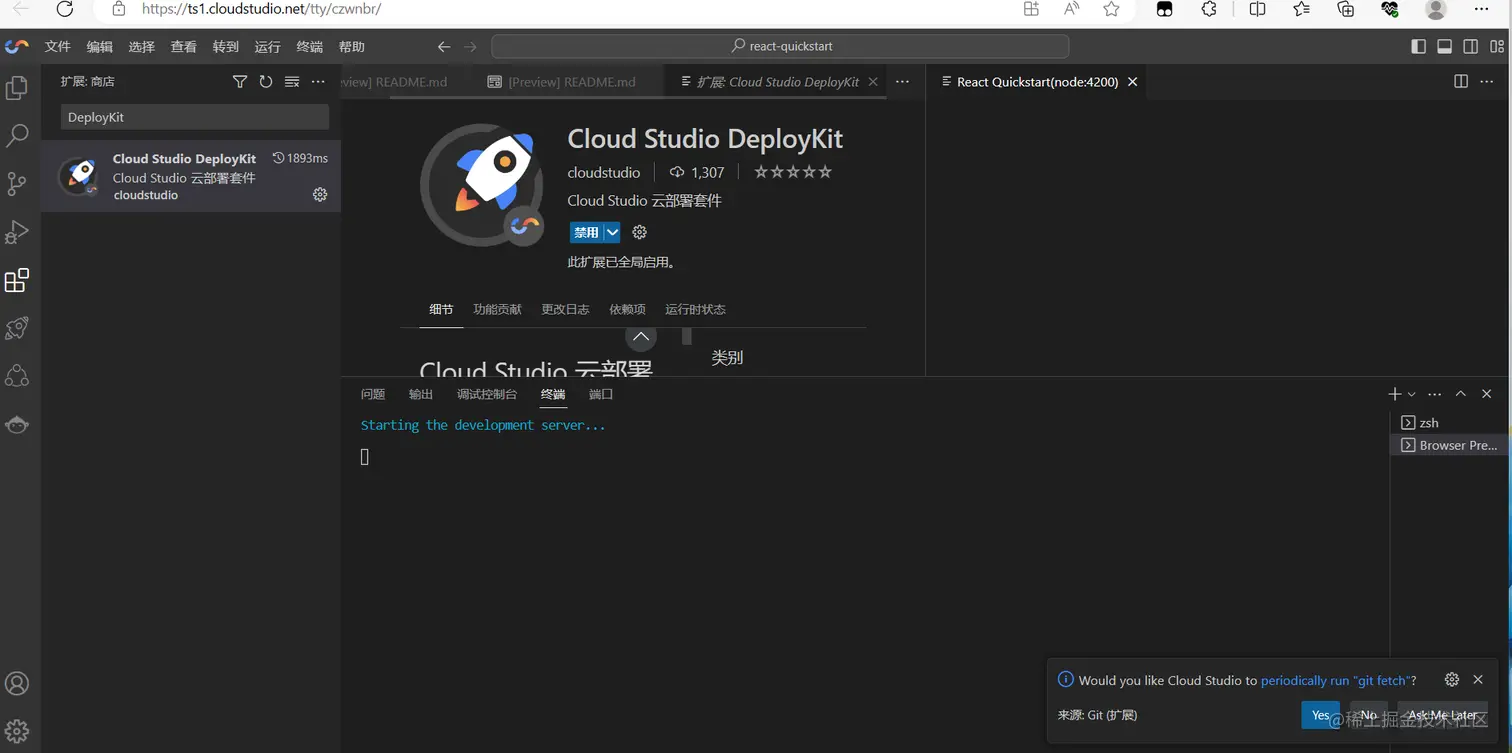This screenshot has width=1512, height=753.
Task: Open the 帮助 menu
Action: (352, 46)
